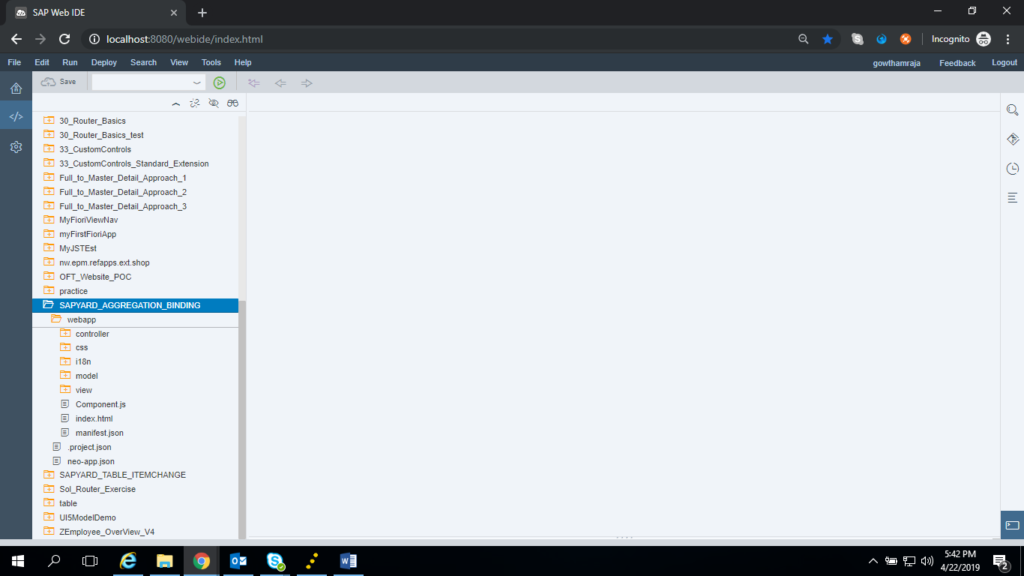Navigate back in editor history
The width and height of the screenshot is (1024, 576).
tap(280, 83)
